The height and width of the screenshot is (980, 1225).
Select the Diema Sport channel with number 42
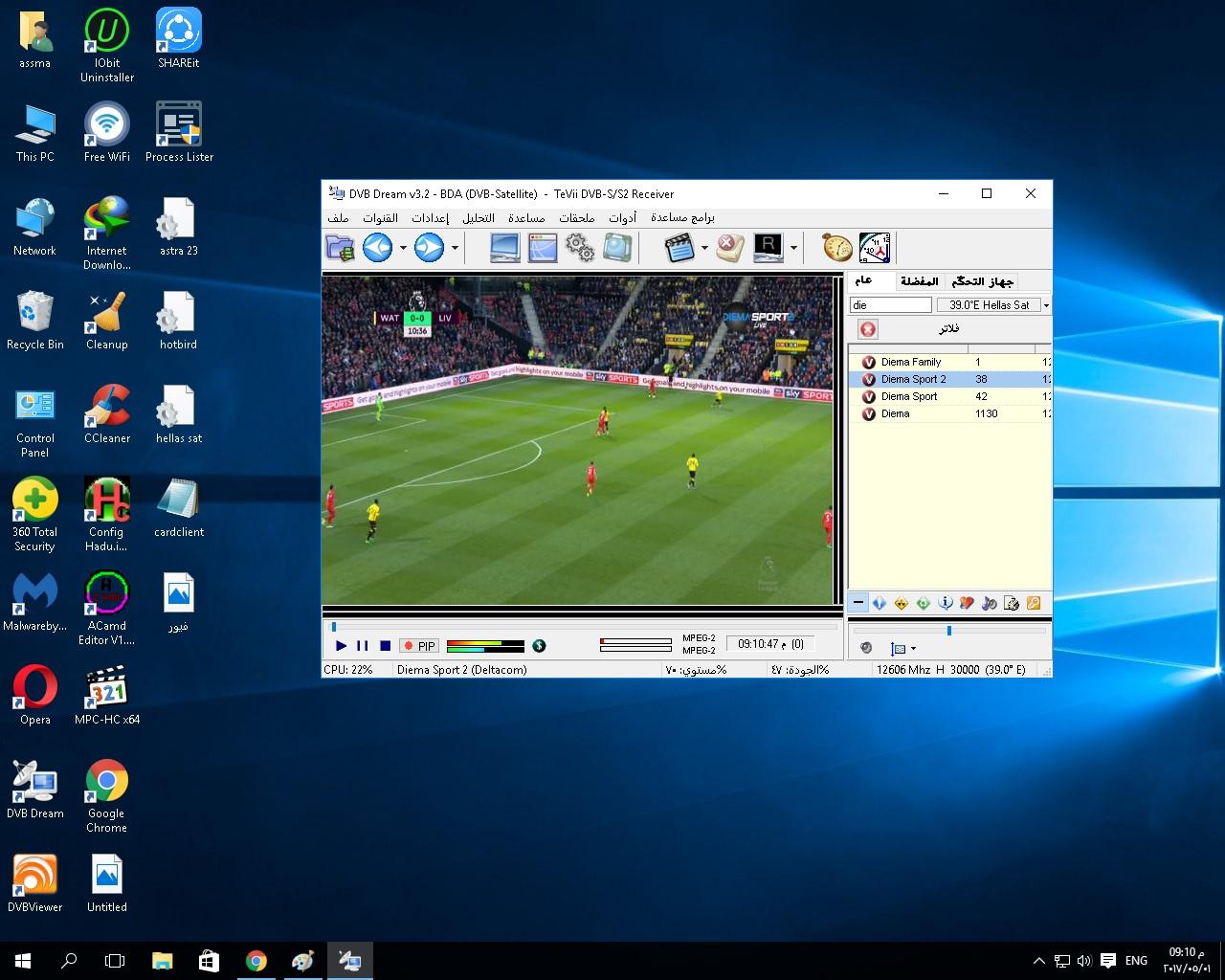[x=949, y=396]
